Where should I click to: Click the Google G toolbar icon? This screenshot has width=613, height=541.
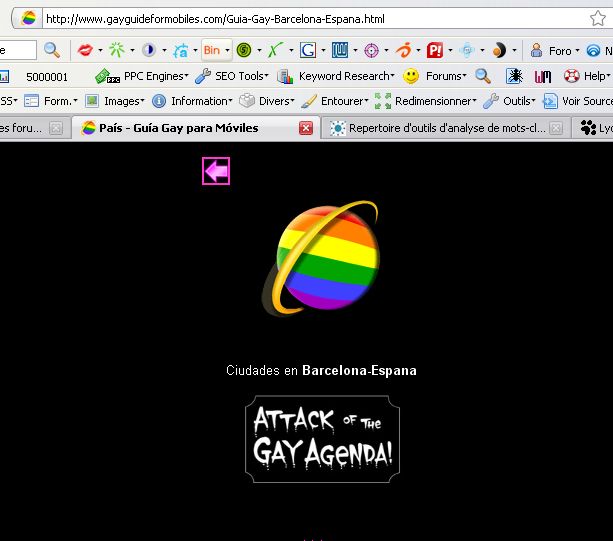[x=307, y=50]
